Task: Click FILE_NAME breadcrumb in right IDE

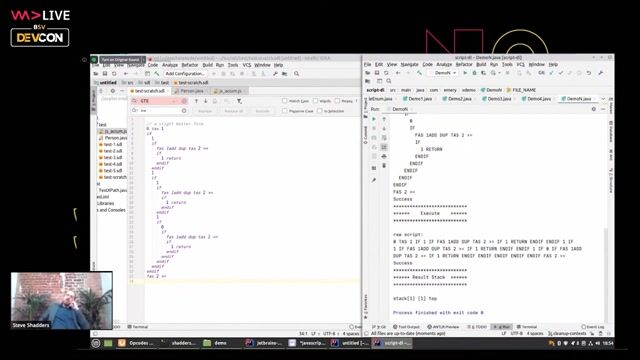Action: coord(521,90)
